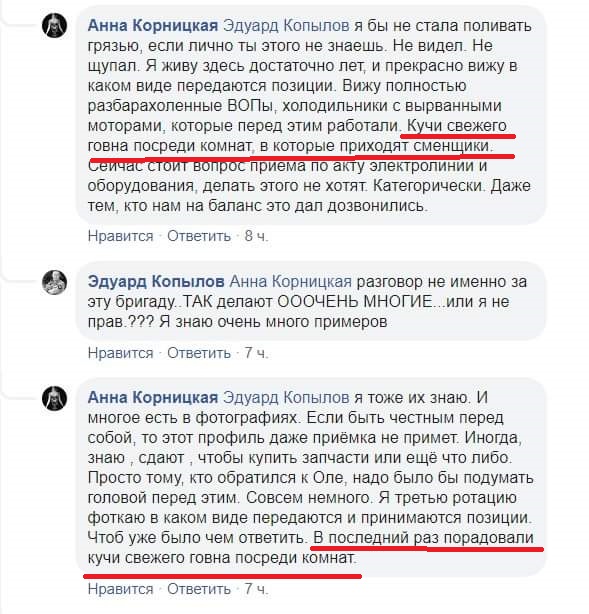Click author name Анна Корницкая in third comment
Viewport: 589px width, 614px height.
[153, 397]
